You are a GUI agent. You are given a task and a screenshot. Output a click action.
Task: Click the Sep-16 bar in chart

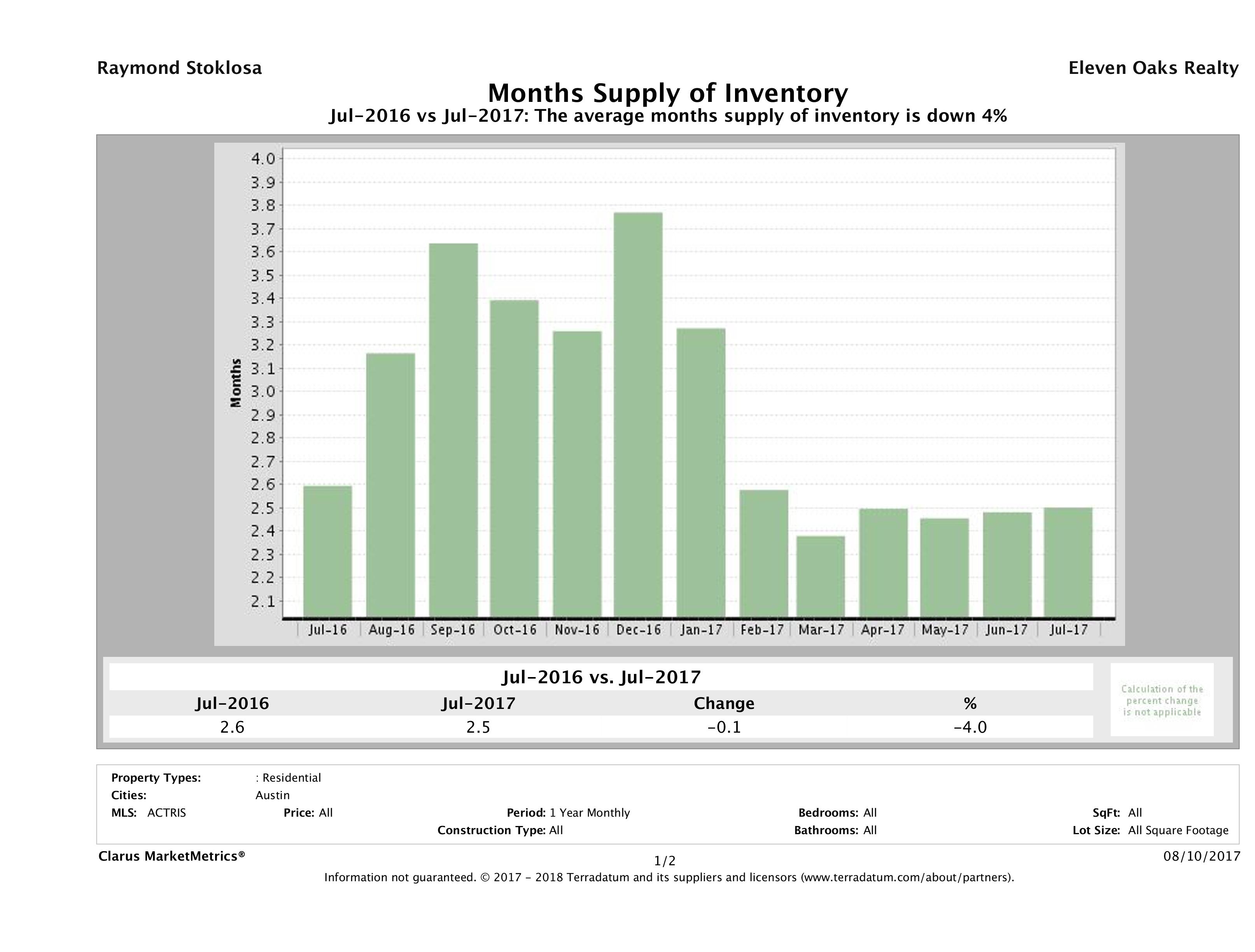click(x=453, y=430)
